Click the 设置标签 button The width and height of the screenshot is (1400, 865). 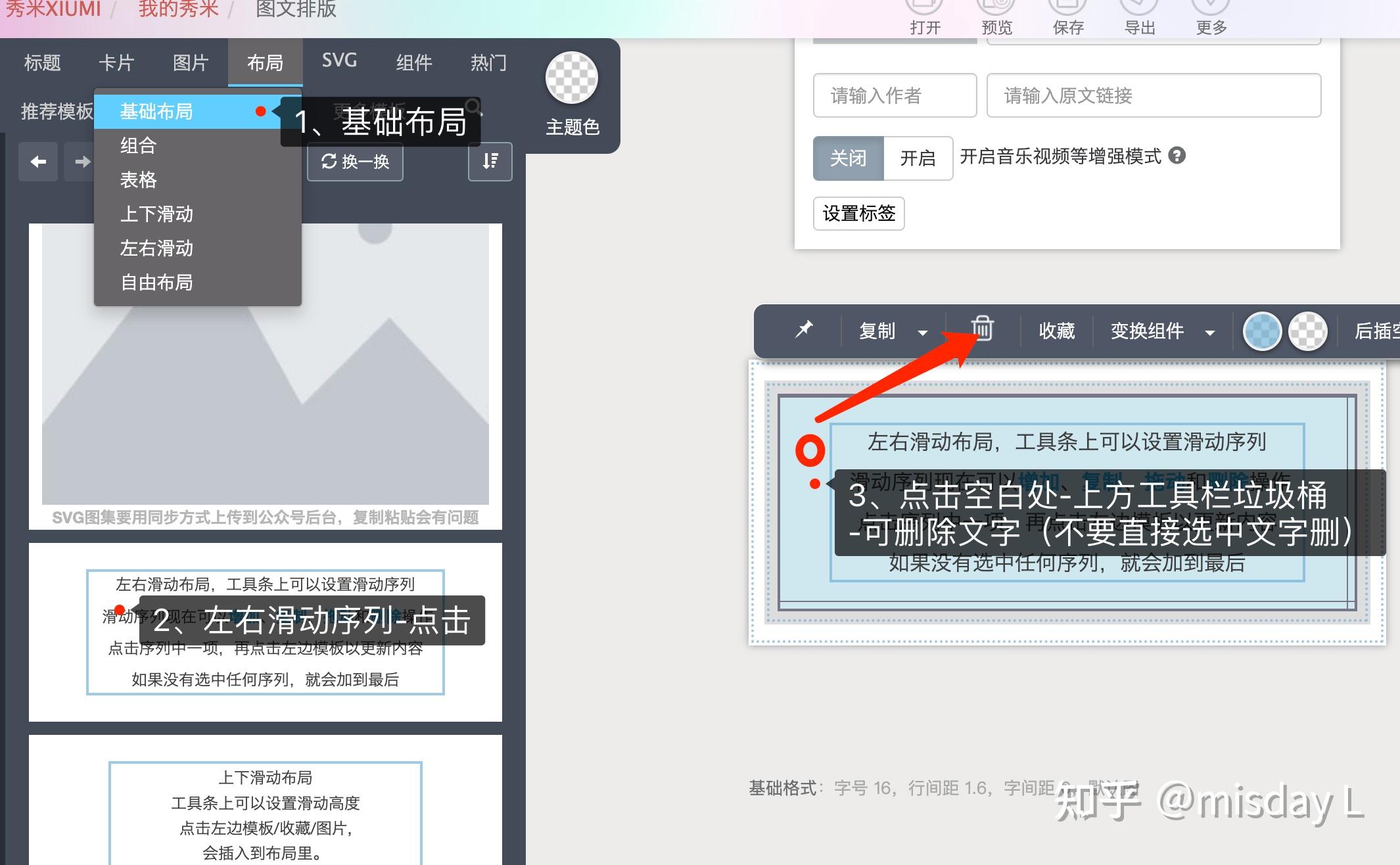pos(858,214)
